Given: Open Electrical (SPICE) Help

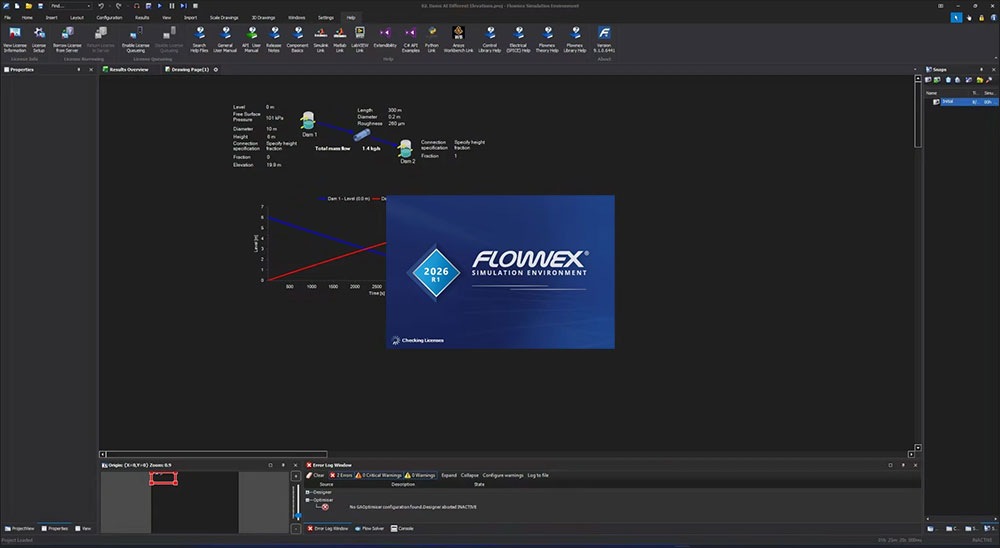Looking at the screenshot, I should pos(518,40).
